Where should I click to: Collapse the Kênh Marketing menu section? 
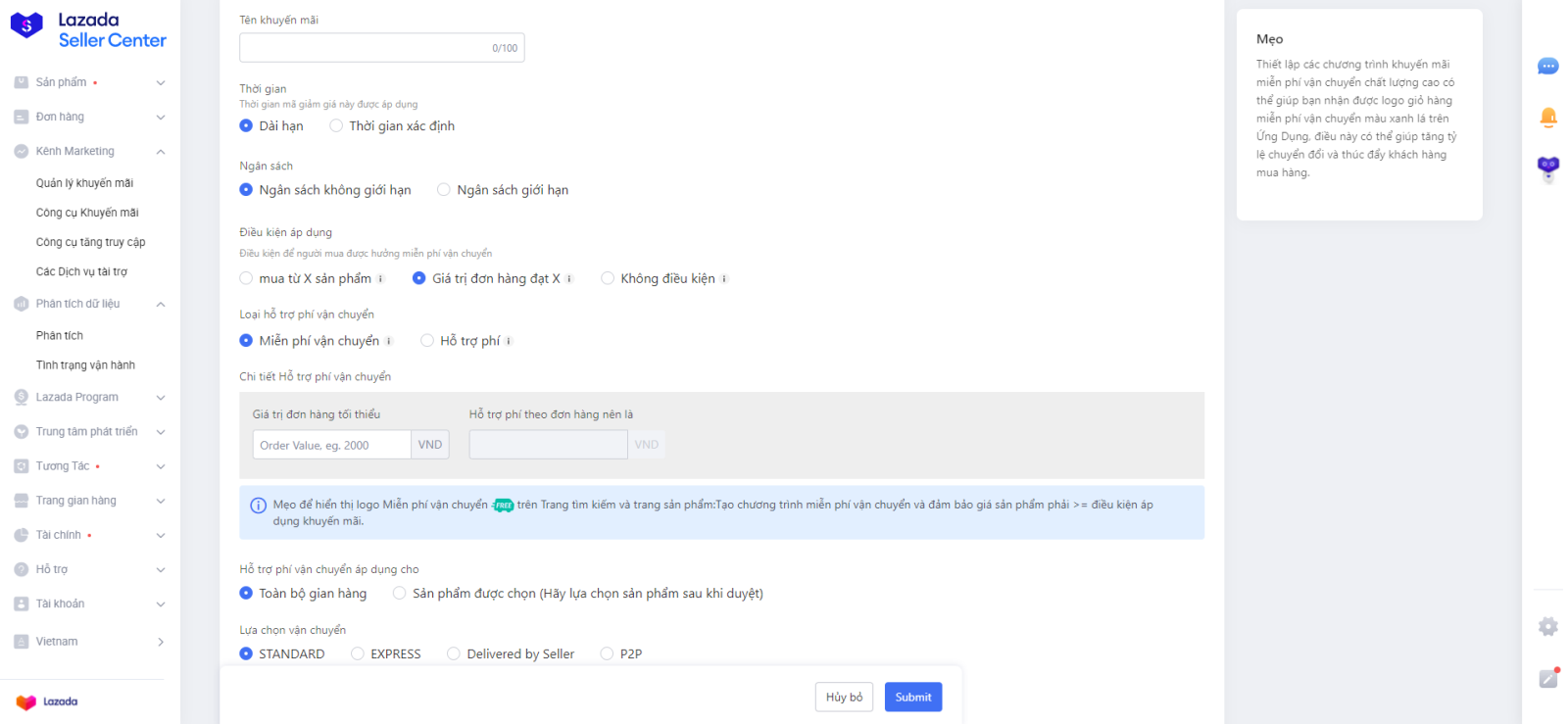tap(160, 152)
